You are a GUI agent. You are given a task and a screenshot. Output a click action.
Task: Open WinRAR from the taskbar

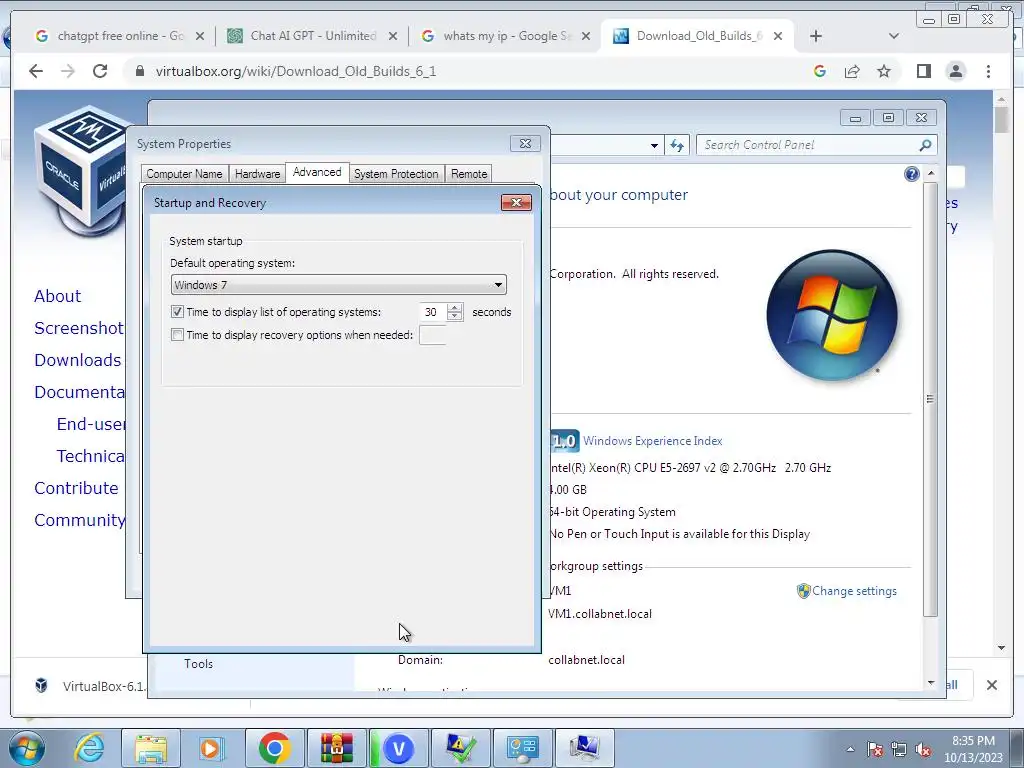coord(336,748)
